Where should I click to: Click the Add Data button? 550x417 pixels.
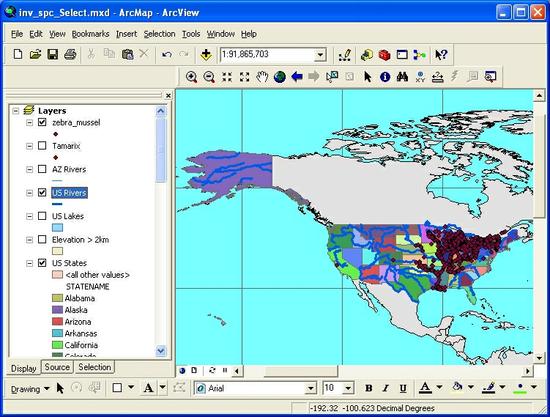click(206, 55)
